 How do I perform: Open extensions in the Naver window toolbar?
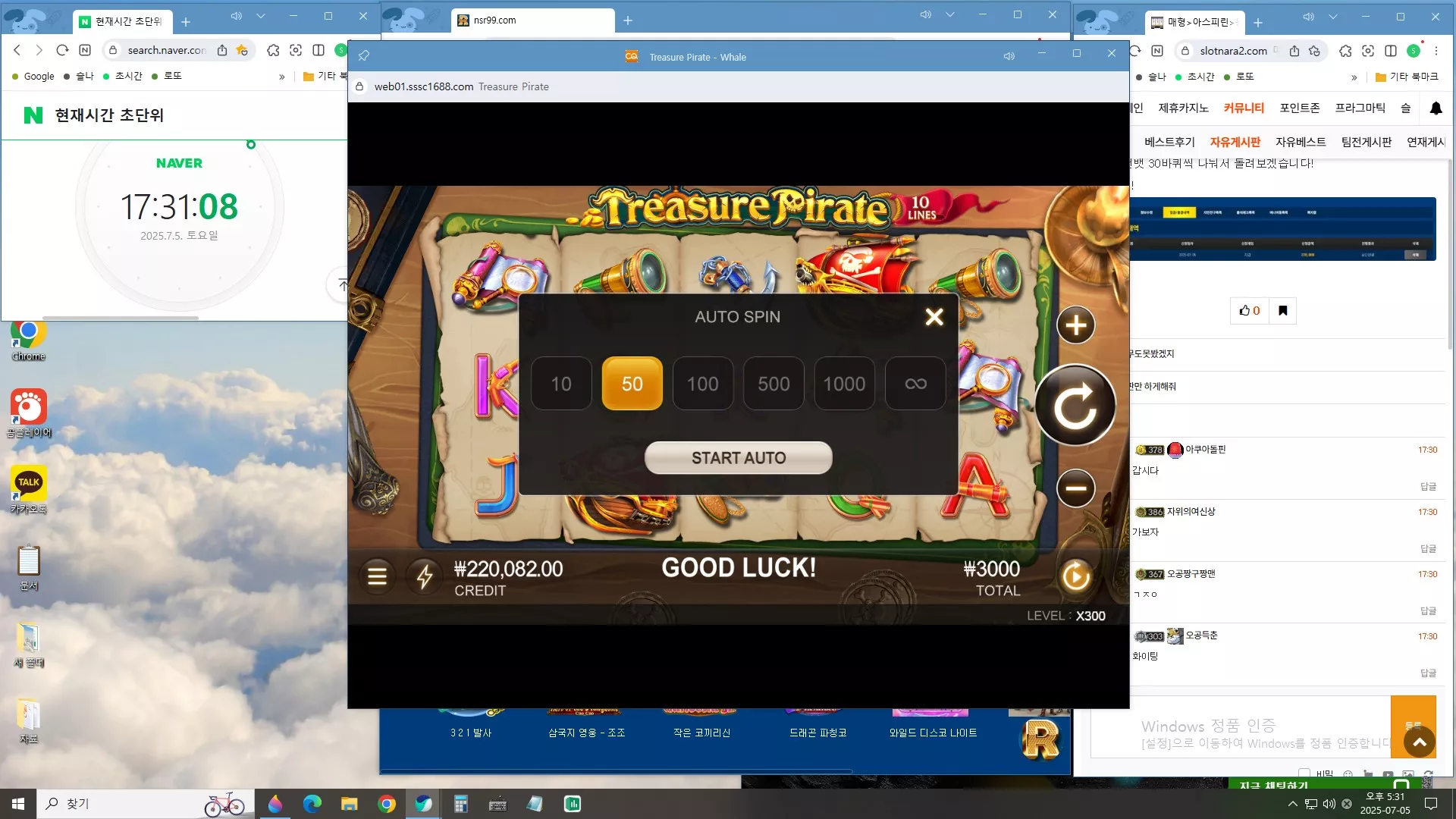click(273, 50)
